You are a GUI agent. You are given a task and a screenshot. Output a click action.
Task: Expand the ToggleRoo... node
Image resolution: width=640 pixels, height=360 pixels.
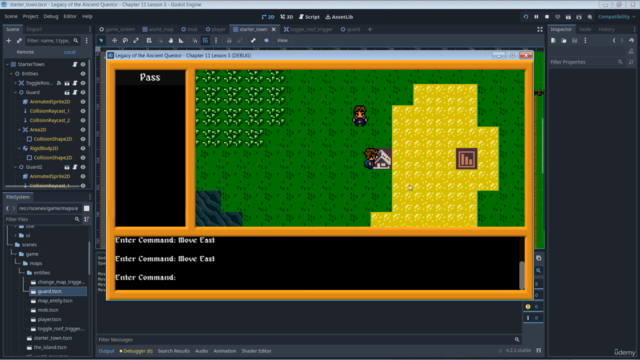pos(16,83)
